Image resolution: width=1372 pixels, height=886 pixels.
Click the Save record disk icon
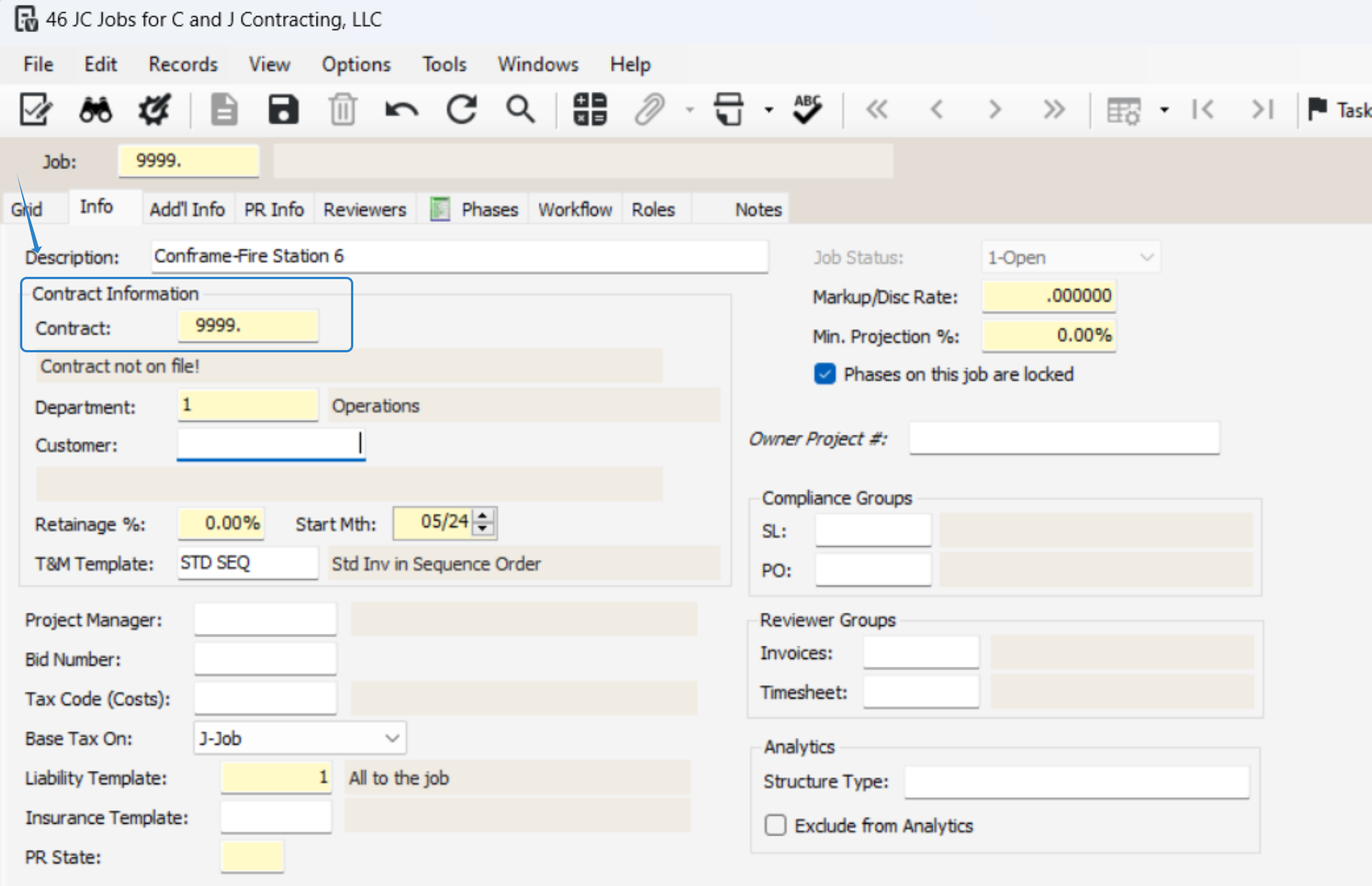click(284, 109)
